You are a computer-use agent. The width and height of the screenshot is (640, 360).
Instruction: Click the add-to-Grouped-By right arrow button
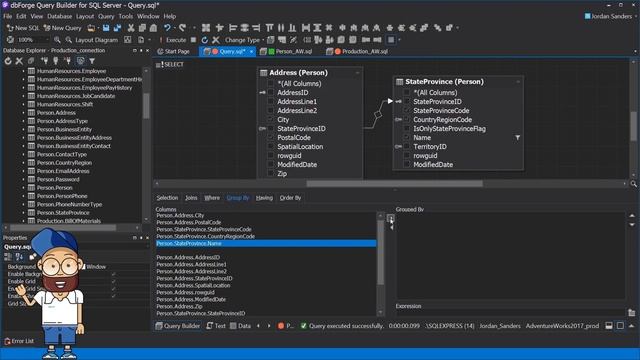pos(391,218)
